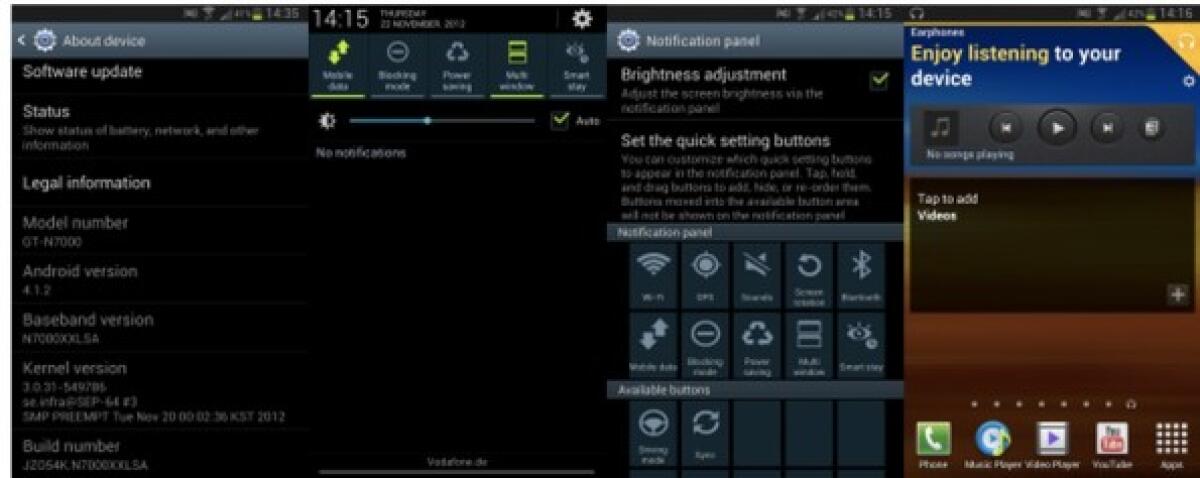Tap the Enjoy listening to your device banner
Viewport: 1200px width, 478px height.
pyautogui.click(x=1016, y=65)
